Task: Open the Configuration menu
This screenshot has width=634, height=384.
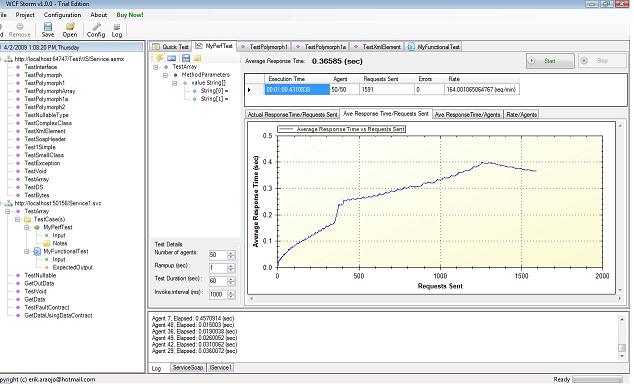Action: [62, 15]
